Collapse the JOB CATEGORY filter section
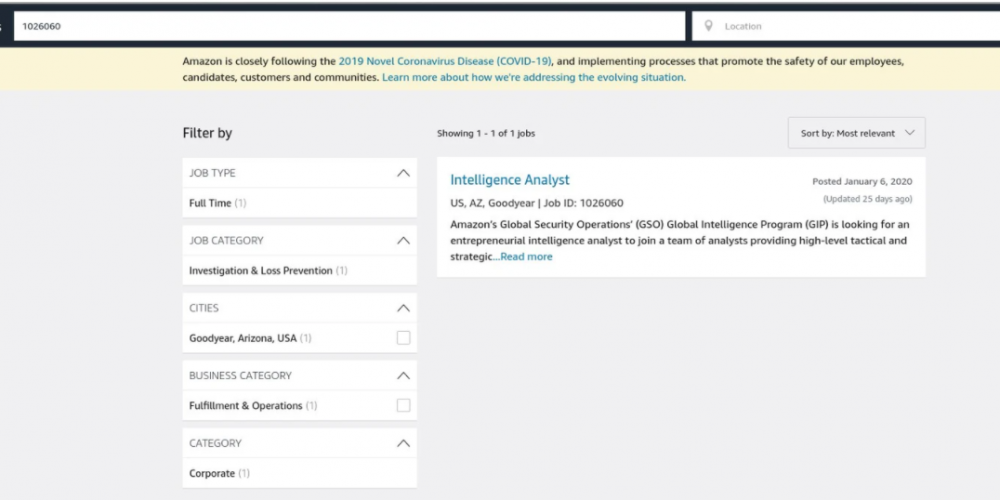1000x500 pixels. 403,240
